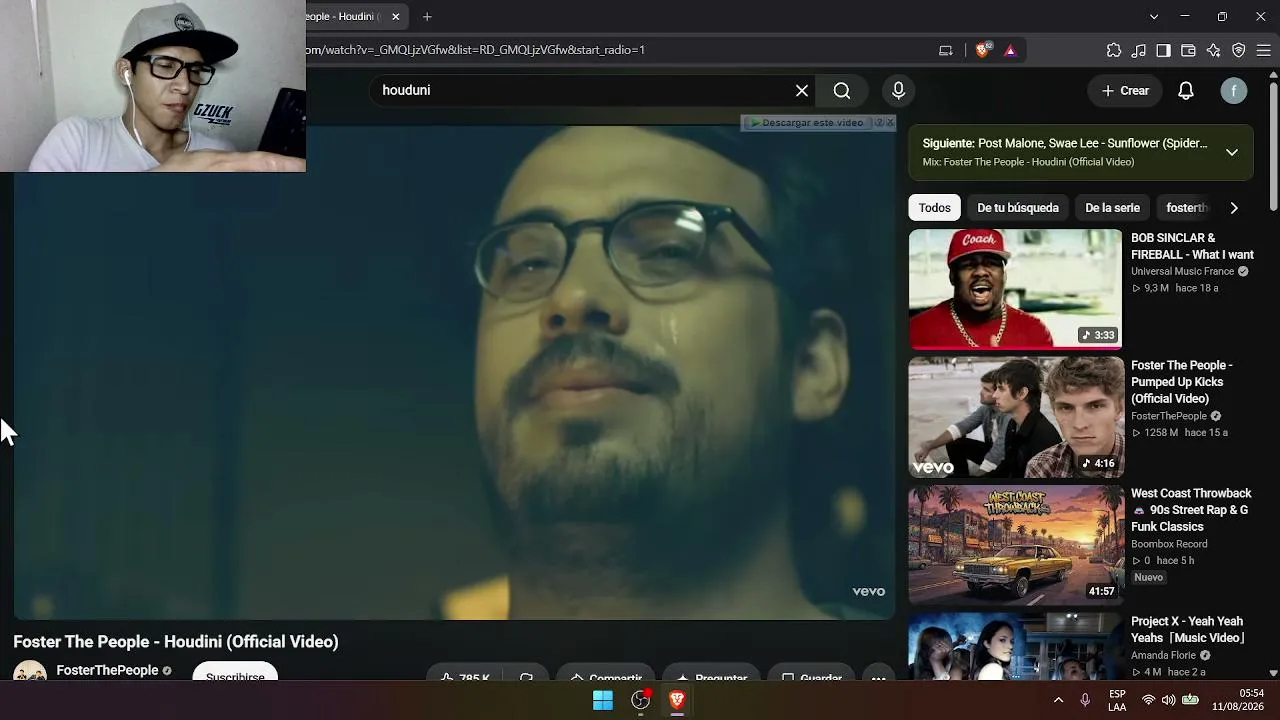Close the Houdini browser tab
Screen dimensions: 1280x720
[396, 17]
